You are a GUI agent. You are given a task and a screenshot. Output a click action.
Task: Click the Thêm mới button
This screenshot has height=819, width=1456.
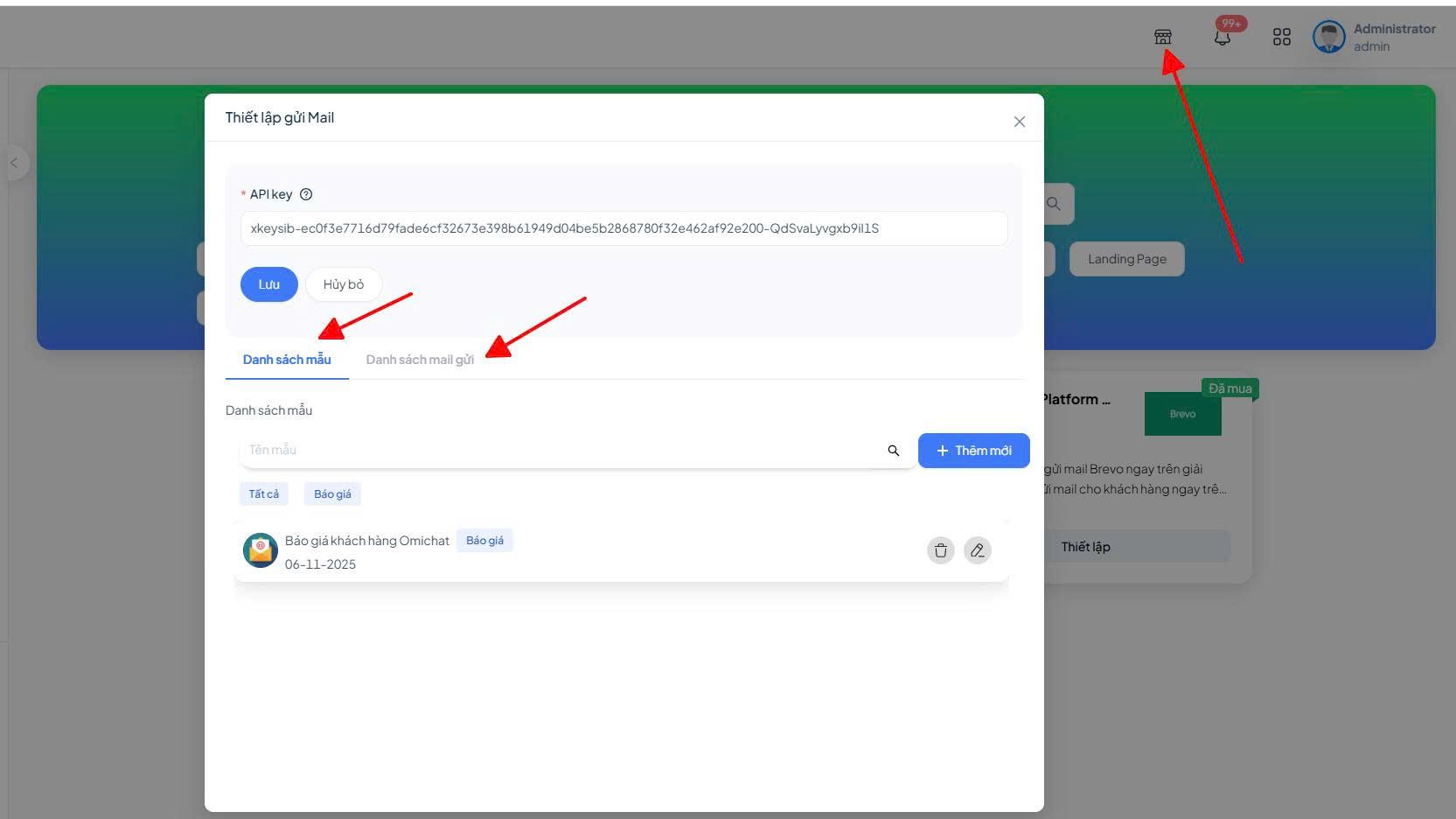(x=973, y=451)
